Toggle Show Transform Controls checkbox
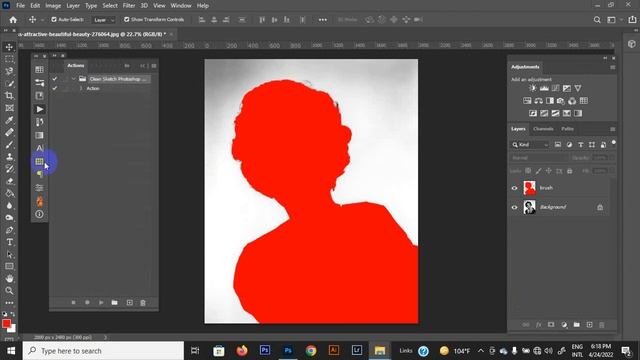 (127, 20)
